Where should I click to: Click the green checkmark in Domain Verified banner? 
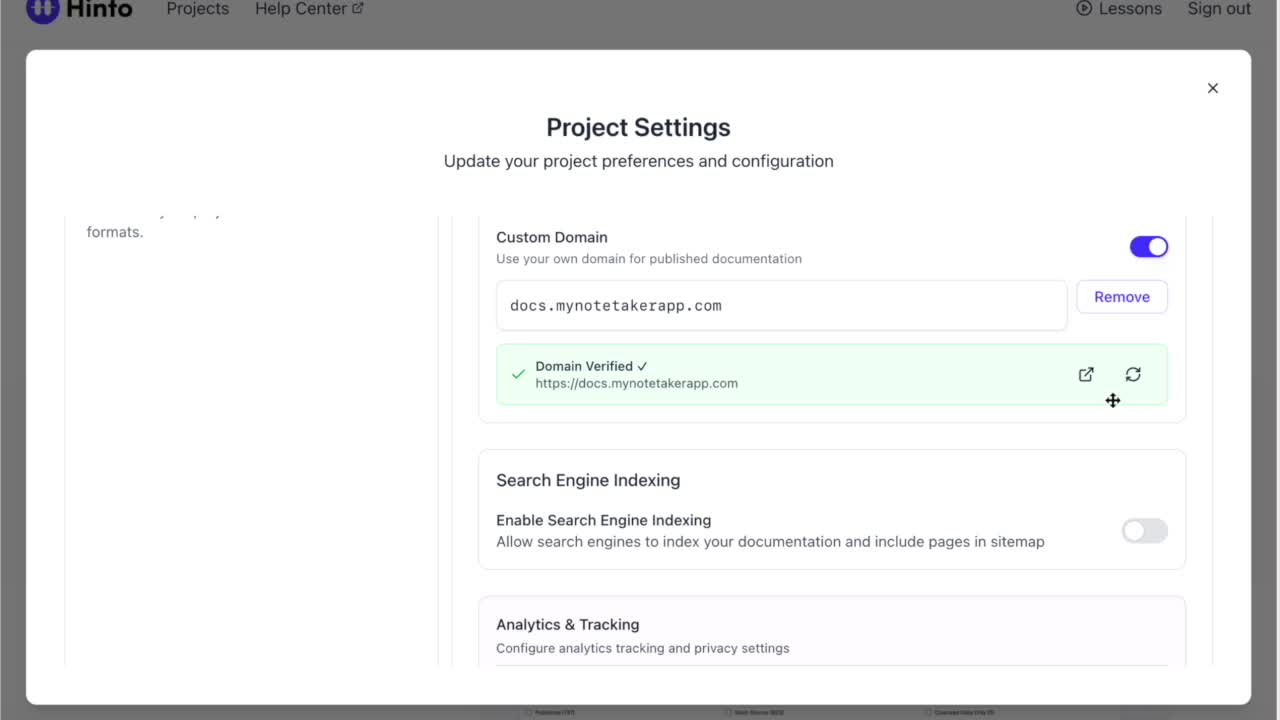[x=518, y=374]
